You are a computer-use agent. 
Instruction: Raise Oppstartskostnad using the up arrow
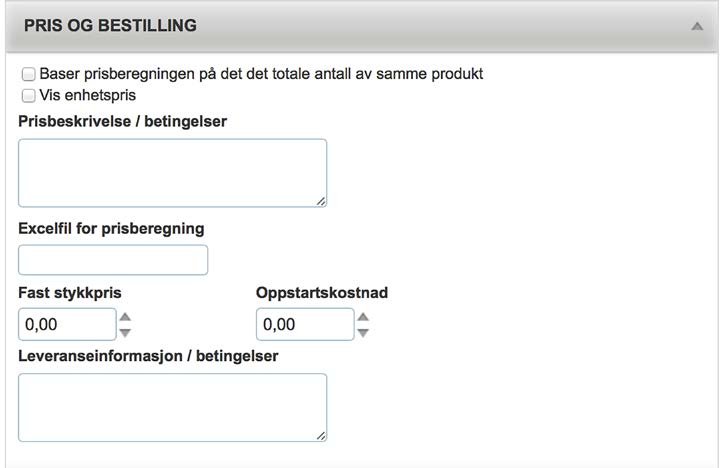click(363, 317)
